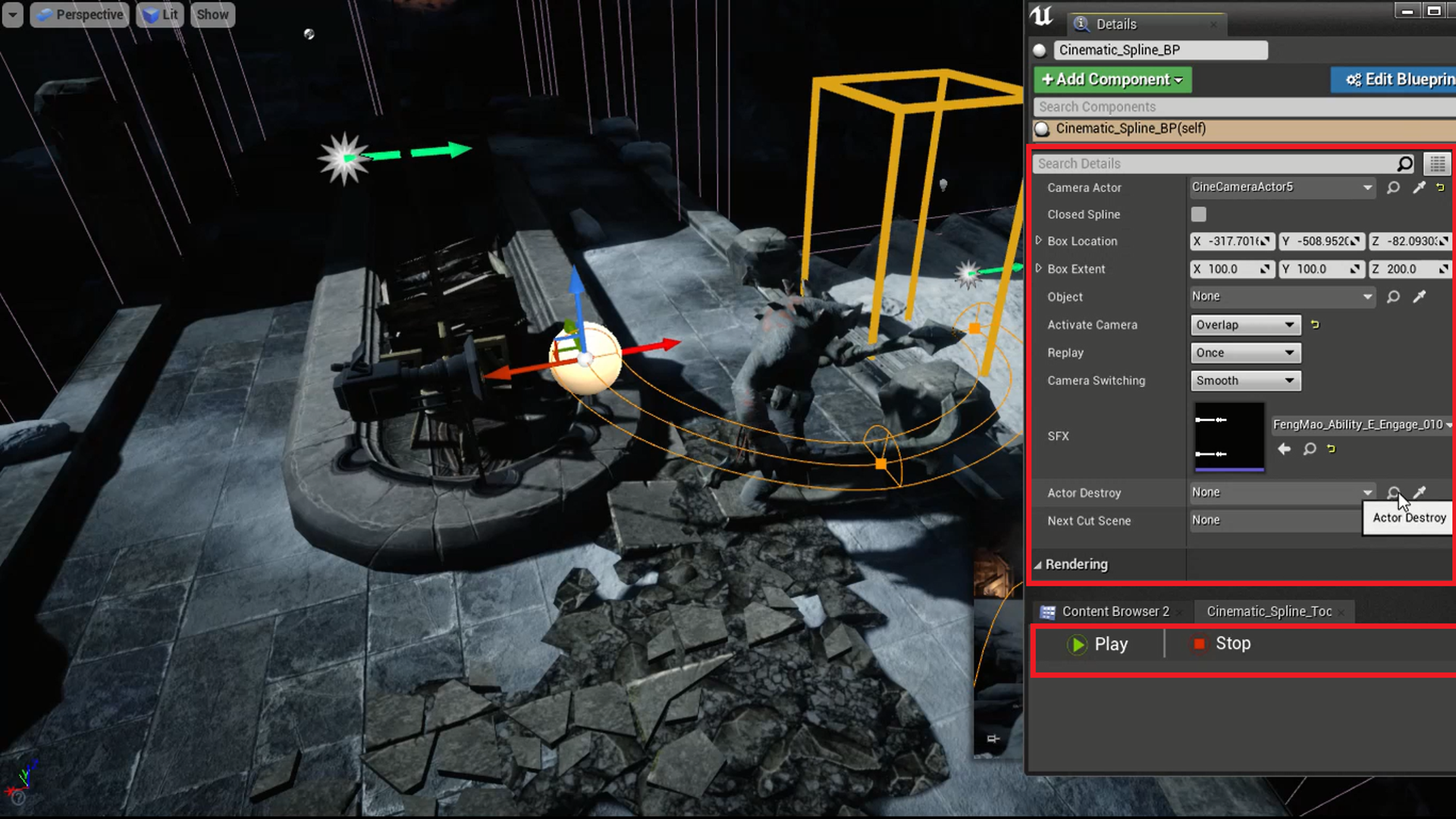Toggle the Lit viewport shading mode
Screen dimensions: 1456x819
[159, 14]
